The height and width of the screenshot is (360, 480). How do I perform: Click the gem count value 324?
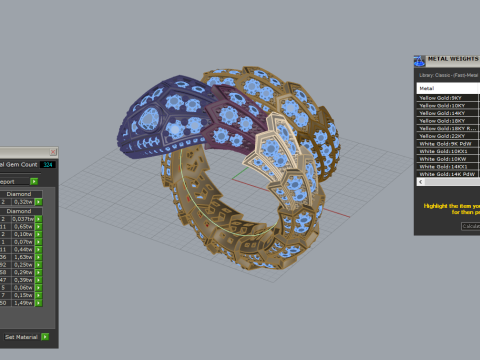[48, 165]
